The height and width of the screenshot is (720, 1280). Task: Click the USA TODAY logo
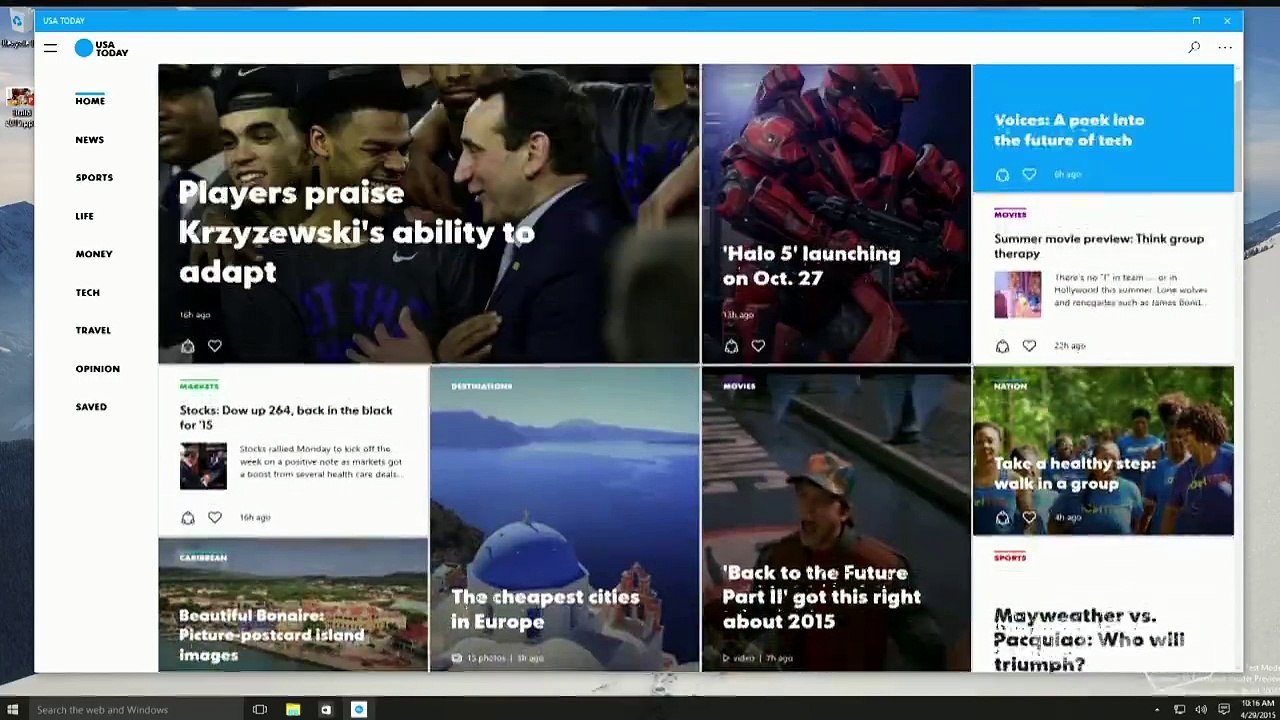102,48
